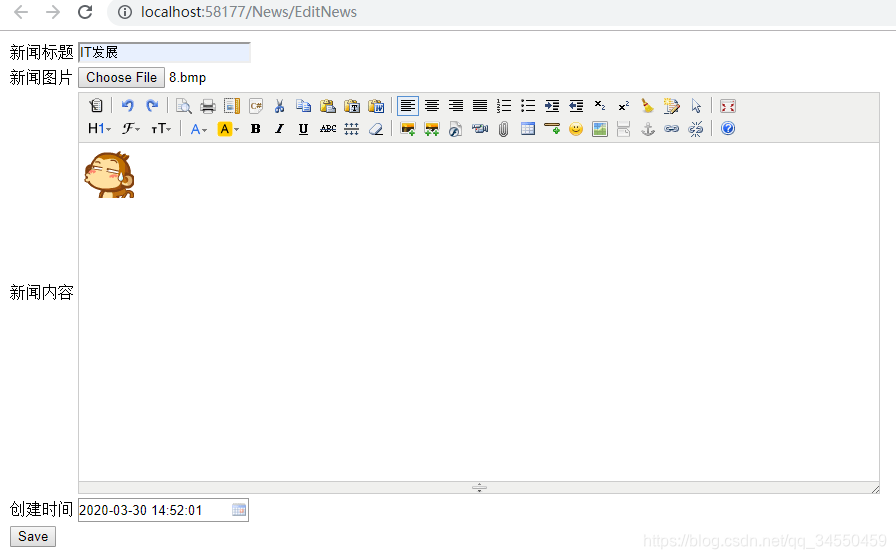Image resolution: width=896 pixels, height=559 pixels.
Task: Insert a page break
Action: coord(623,129)
